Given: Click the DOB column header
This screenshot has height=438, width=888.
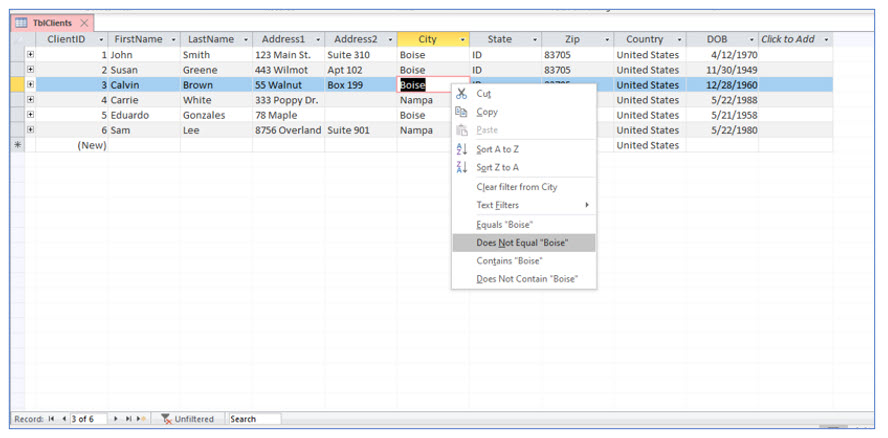Looking at the screenshot, I should (722, 40).
